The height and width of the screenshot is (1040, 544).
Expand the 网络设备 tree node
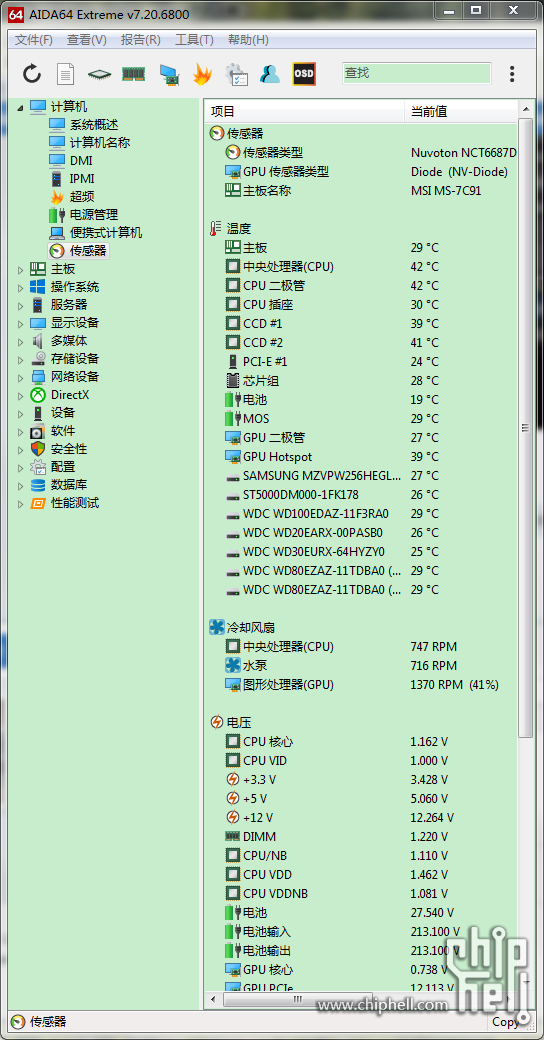click(x=20, y=377)
